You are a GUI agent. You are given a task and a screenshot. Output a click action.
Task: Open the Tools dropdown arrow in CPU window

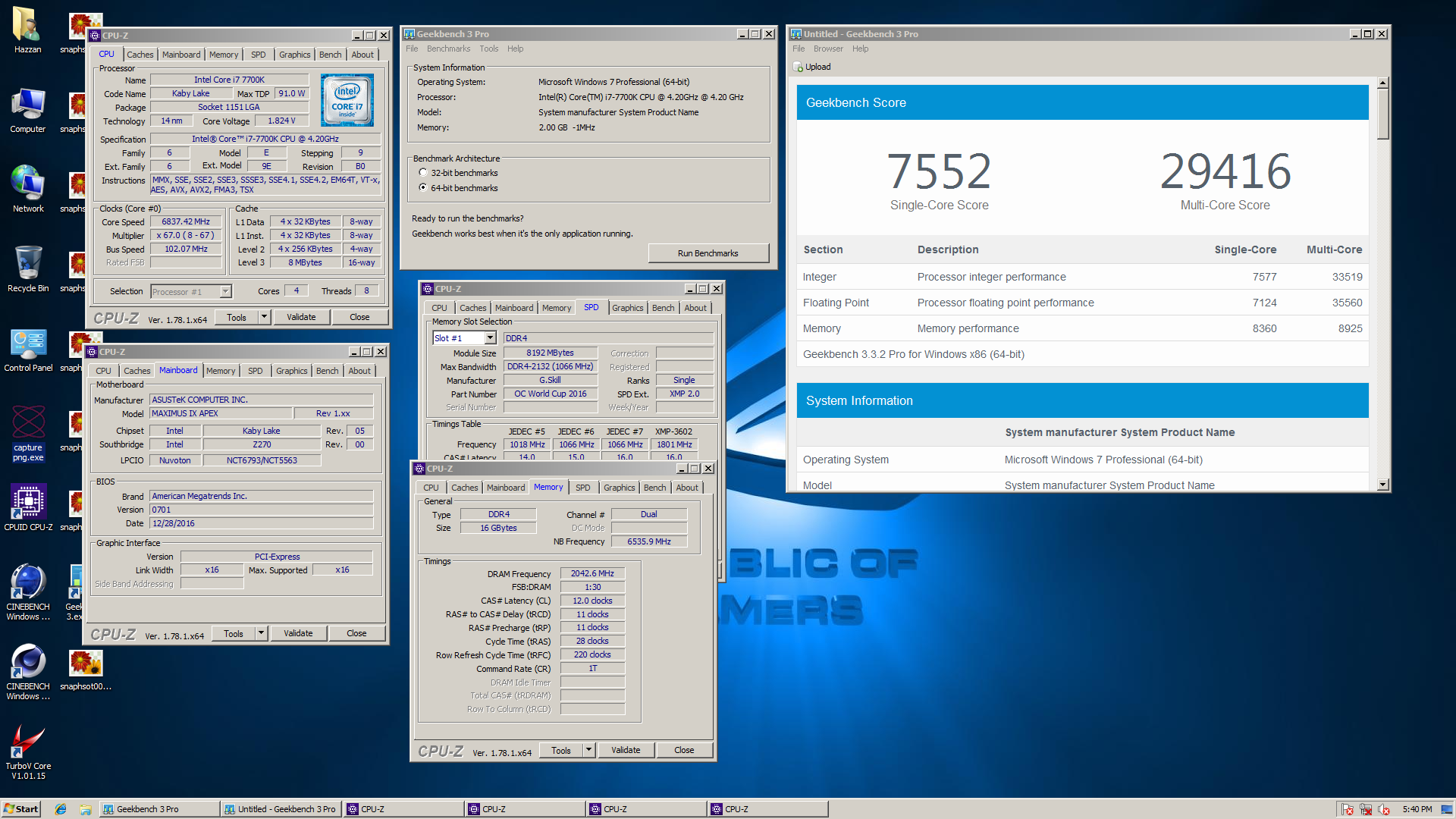click(x=264, y=317)
